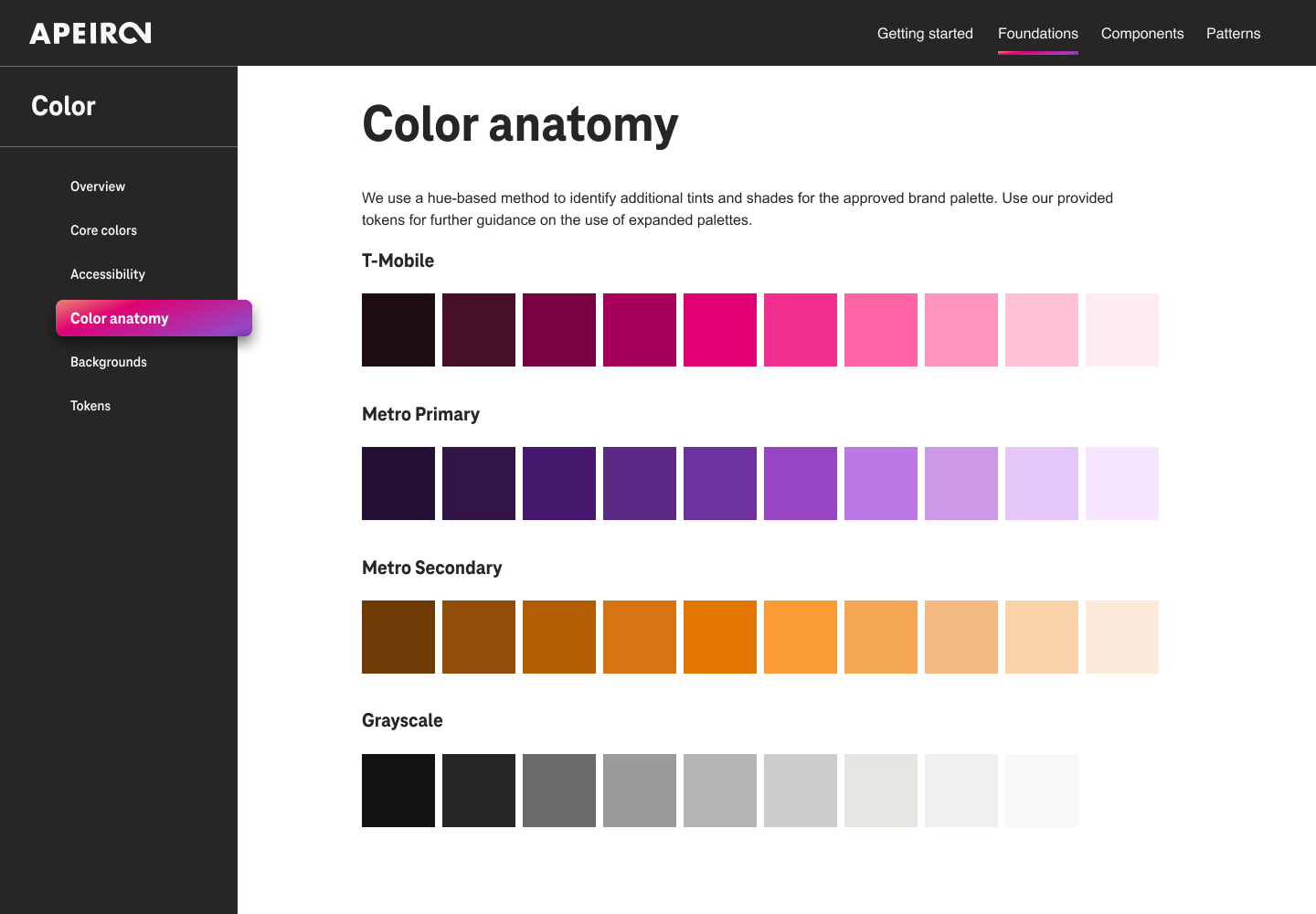Select the darkest Metro Primary purple swatch
Viewport: 1316px width, 914px height.
click(398, 484)
